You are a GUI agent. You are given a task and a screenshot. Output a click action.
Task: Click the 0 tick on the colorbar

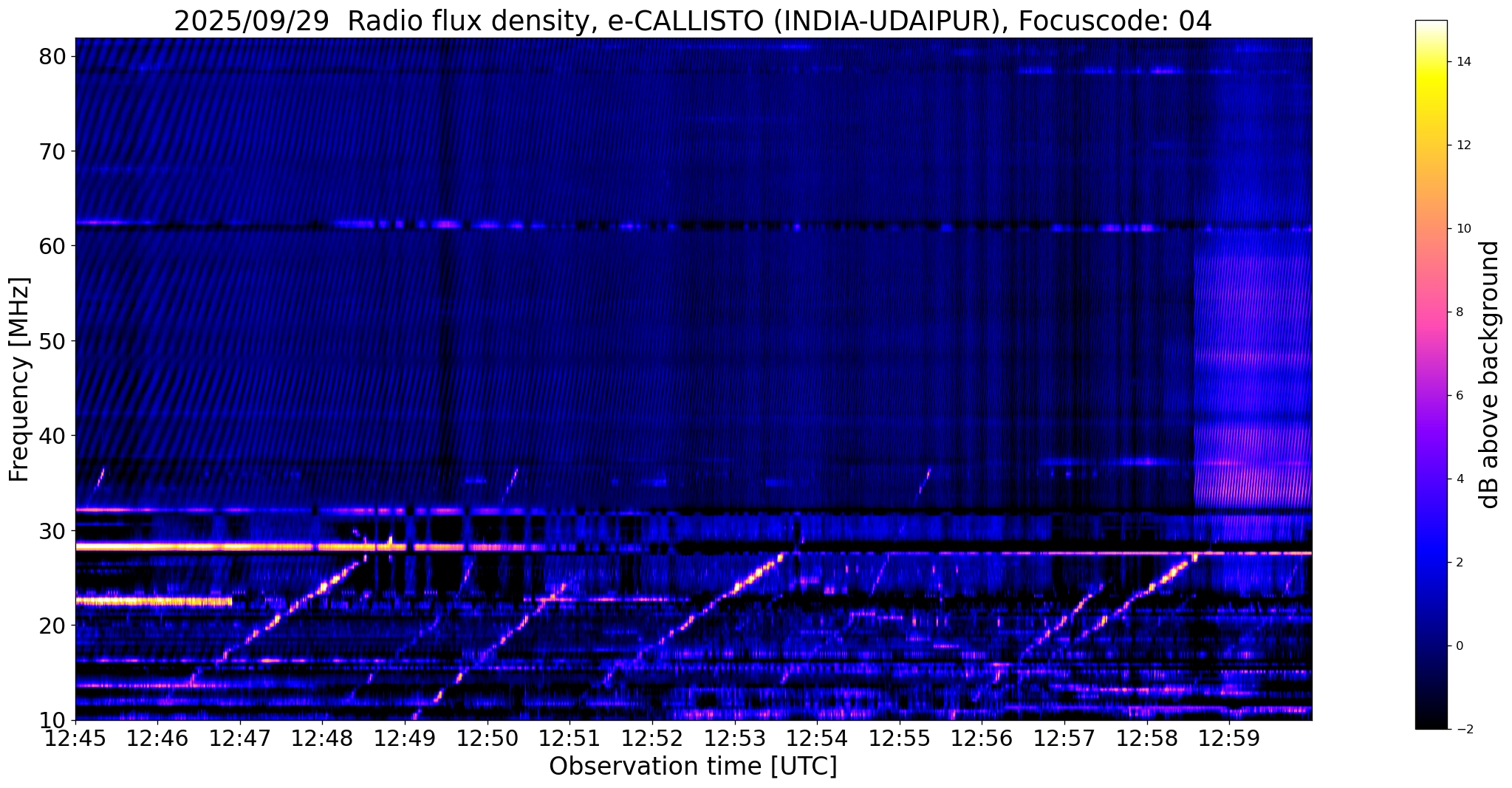(1459, 646)
